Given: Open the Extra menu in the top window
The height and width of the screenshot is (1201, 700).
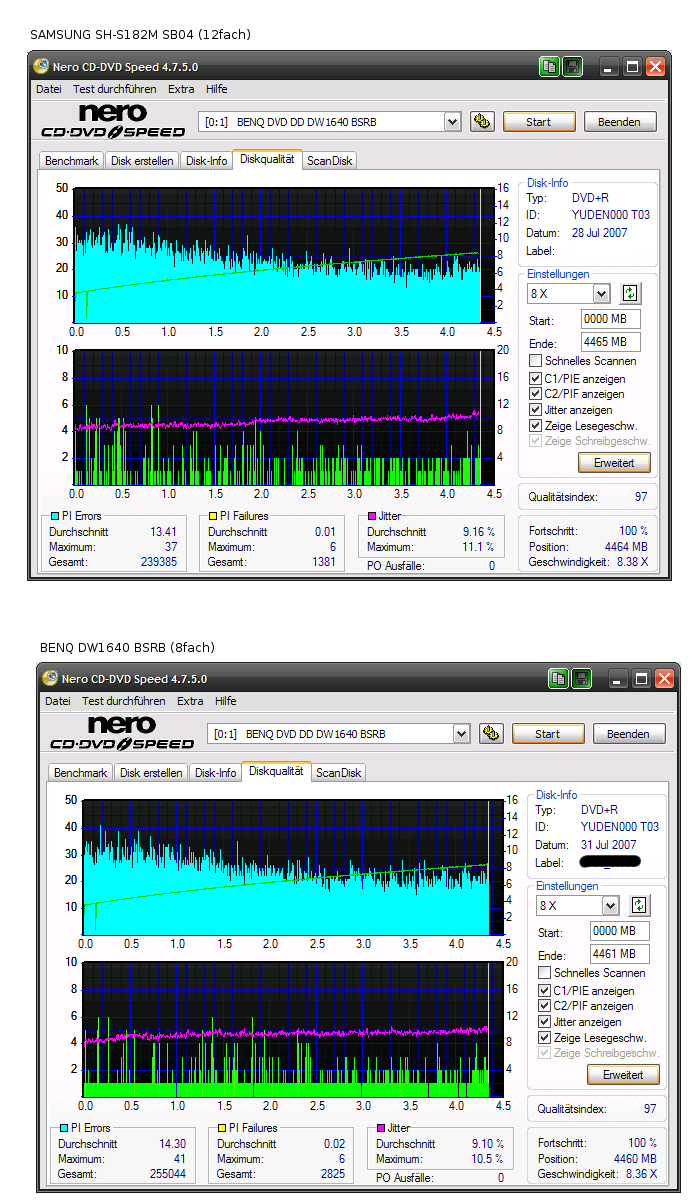Looking at the screenshot, I should point(181,89).
